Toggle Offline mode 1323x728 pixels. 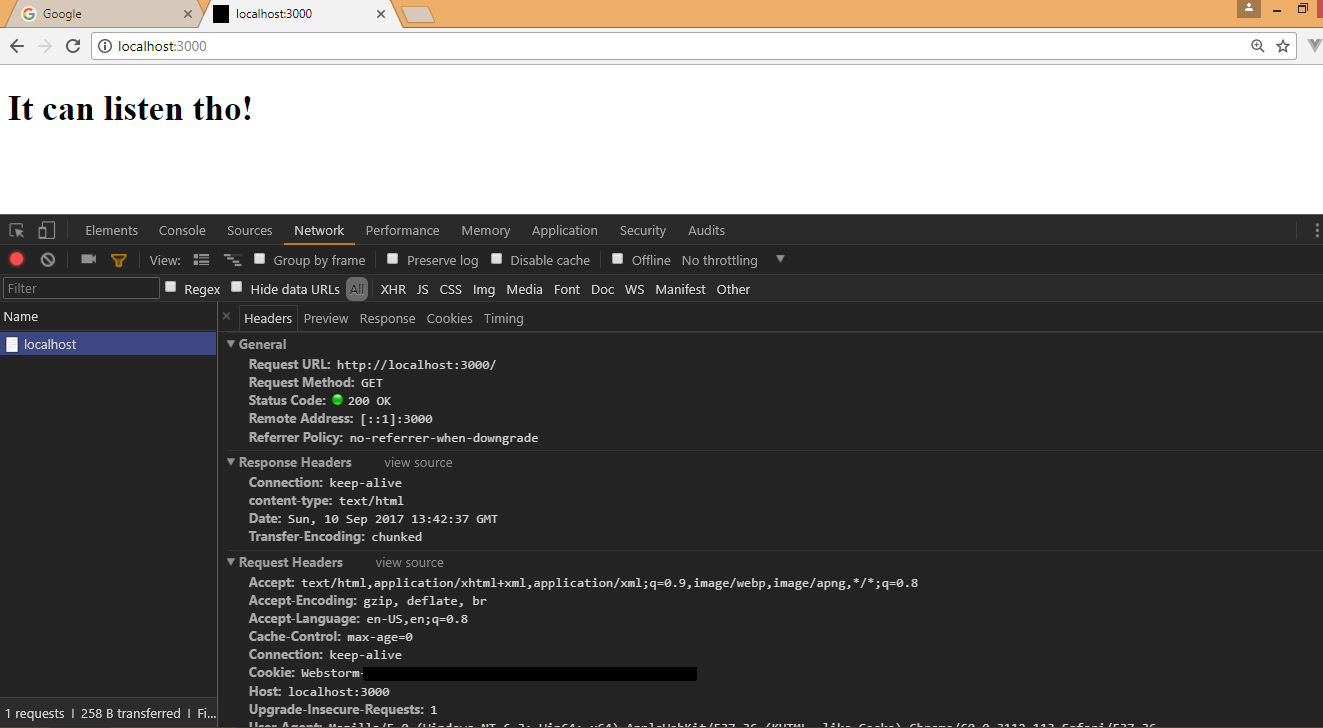pyautogui.click(x=617, y=259)
